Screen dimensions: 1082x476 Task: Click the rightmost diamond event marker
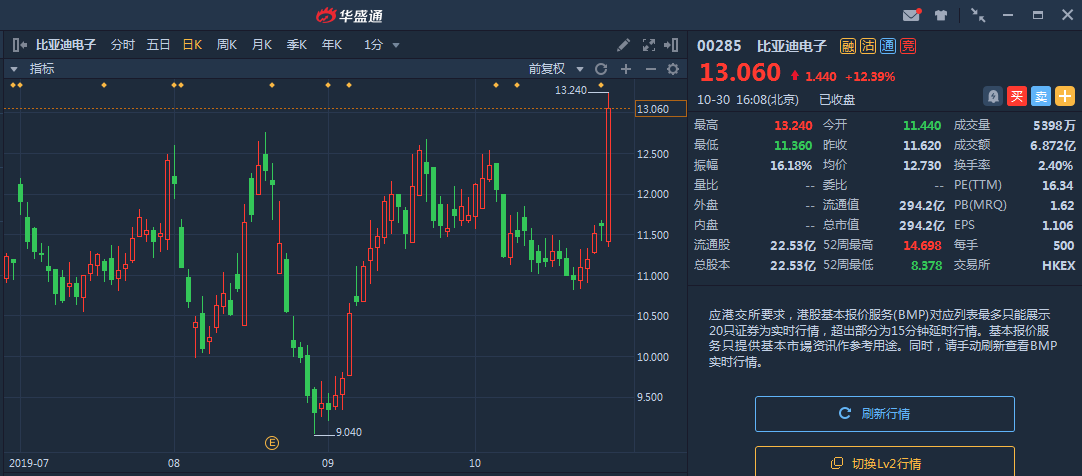click(x=601, y=85)
